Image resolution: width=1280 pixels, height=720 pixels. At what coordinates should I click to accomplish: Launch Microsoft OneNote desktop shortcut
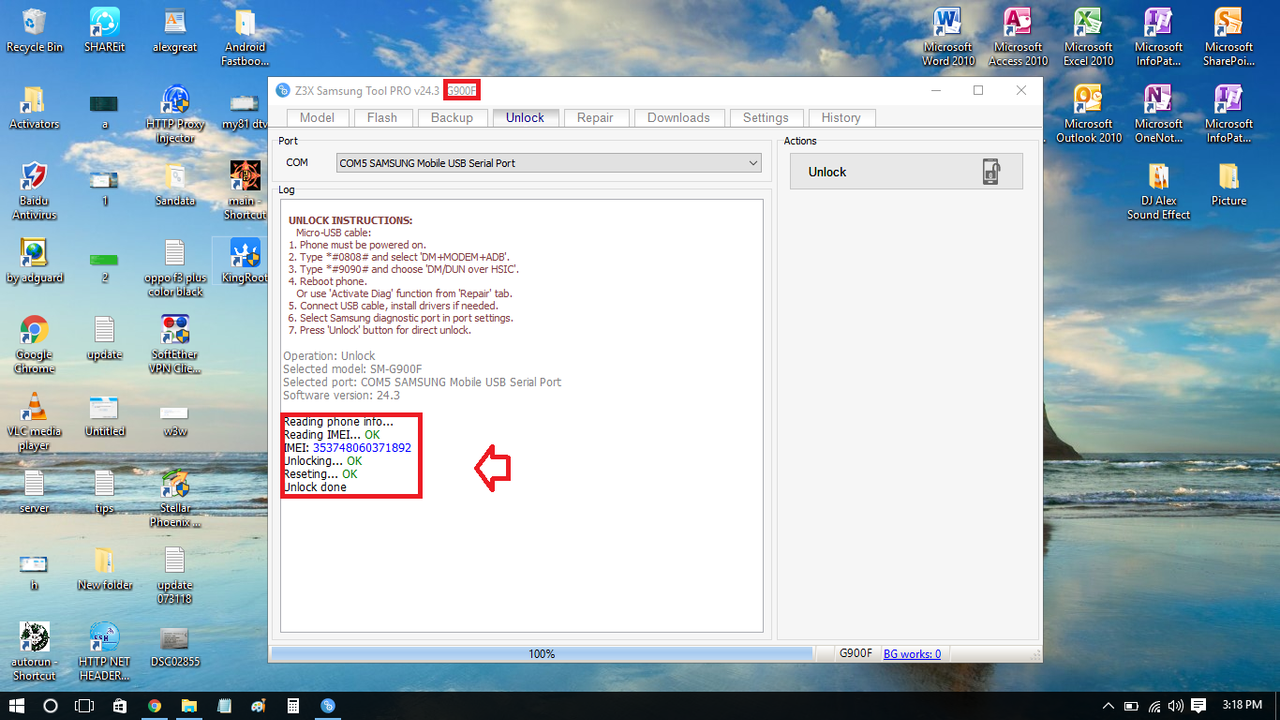(x=1158, y=115)
